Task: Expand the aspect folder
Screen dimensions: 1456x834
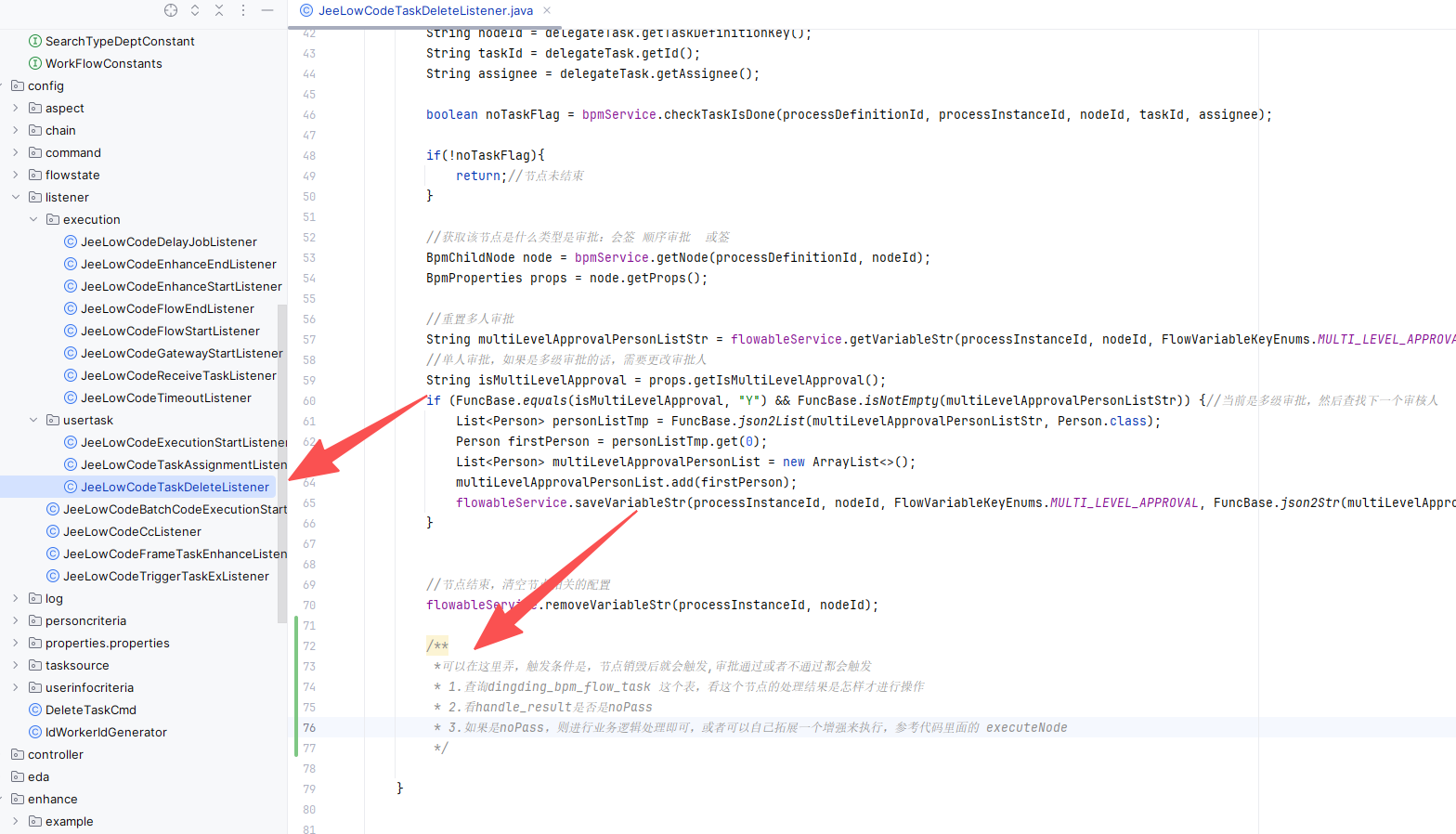Action: [16, 108]
